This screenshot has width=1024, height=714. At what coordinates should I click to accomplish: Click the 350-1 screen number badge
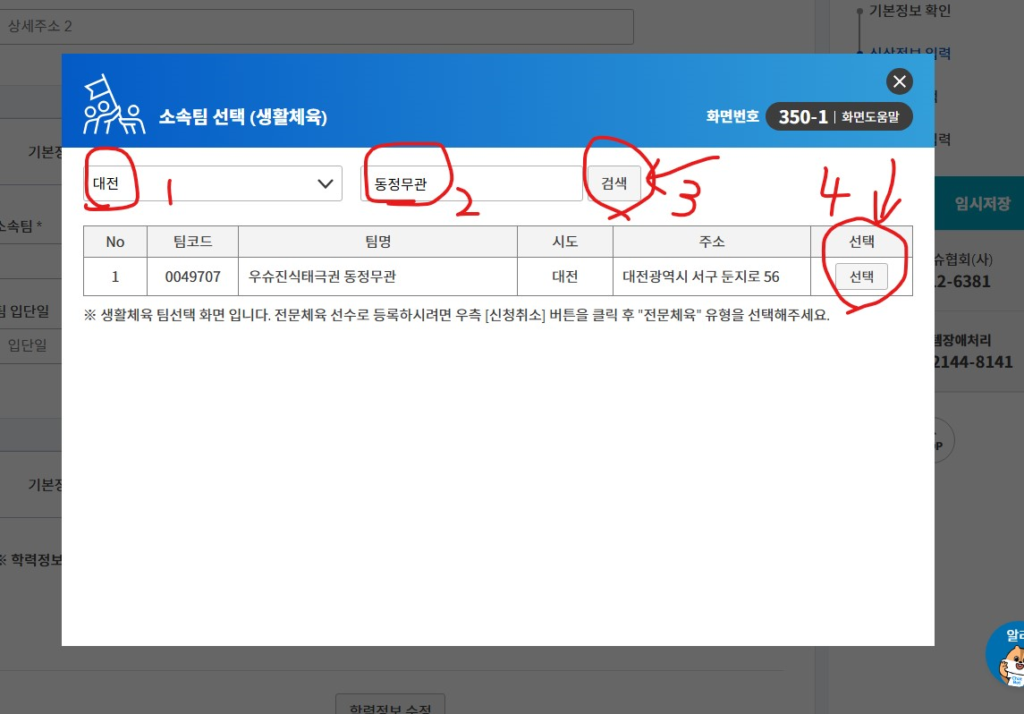click(x=802, y=117)
